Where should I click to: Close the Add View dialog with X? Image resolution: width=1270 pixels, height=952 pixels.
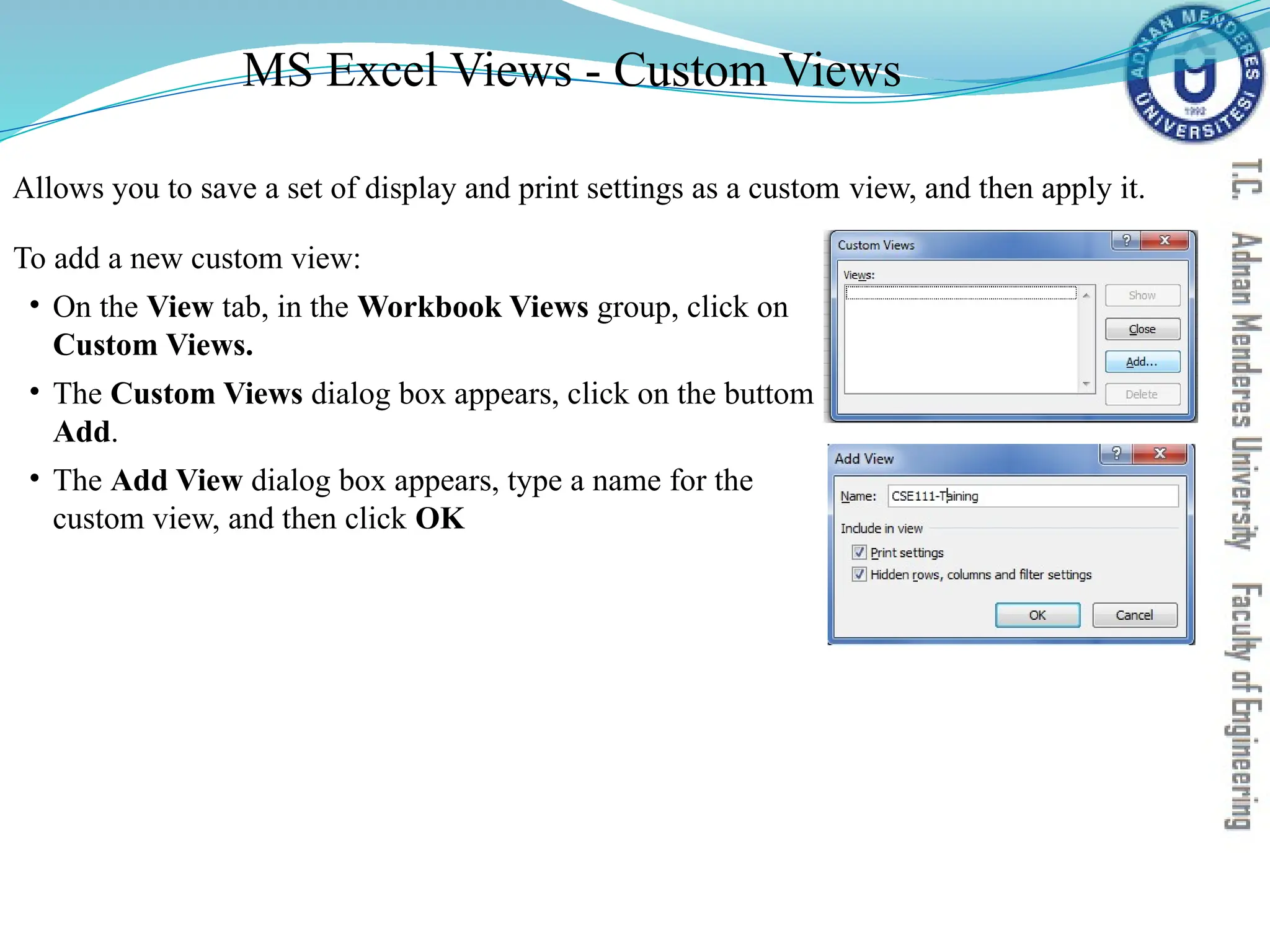(x=1160, y=454)
